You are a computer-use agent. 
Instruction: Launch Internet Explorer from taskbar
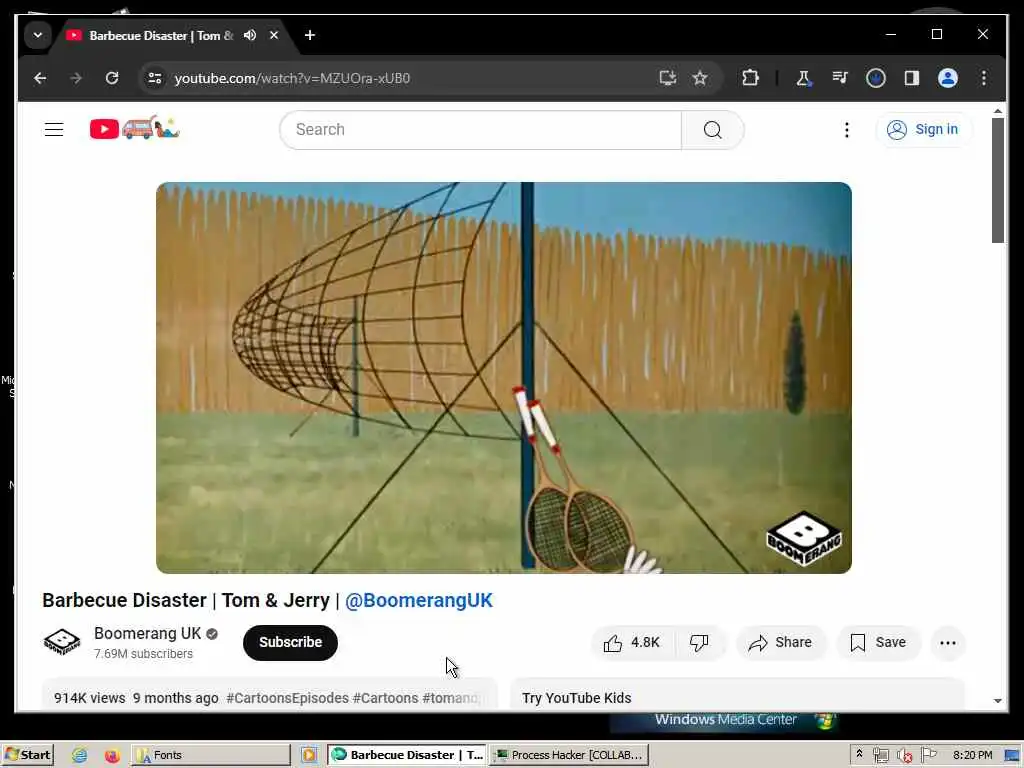point(79,755)
